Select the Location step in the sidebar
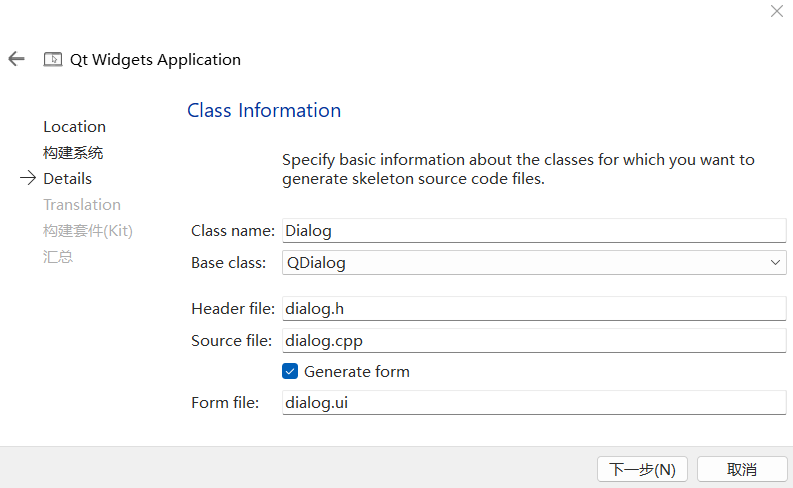This screenshot has height=488, width=793. [74, 126]
